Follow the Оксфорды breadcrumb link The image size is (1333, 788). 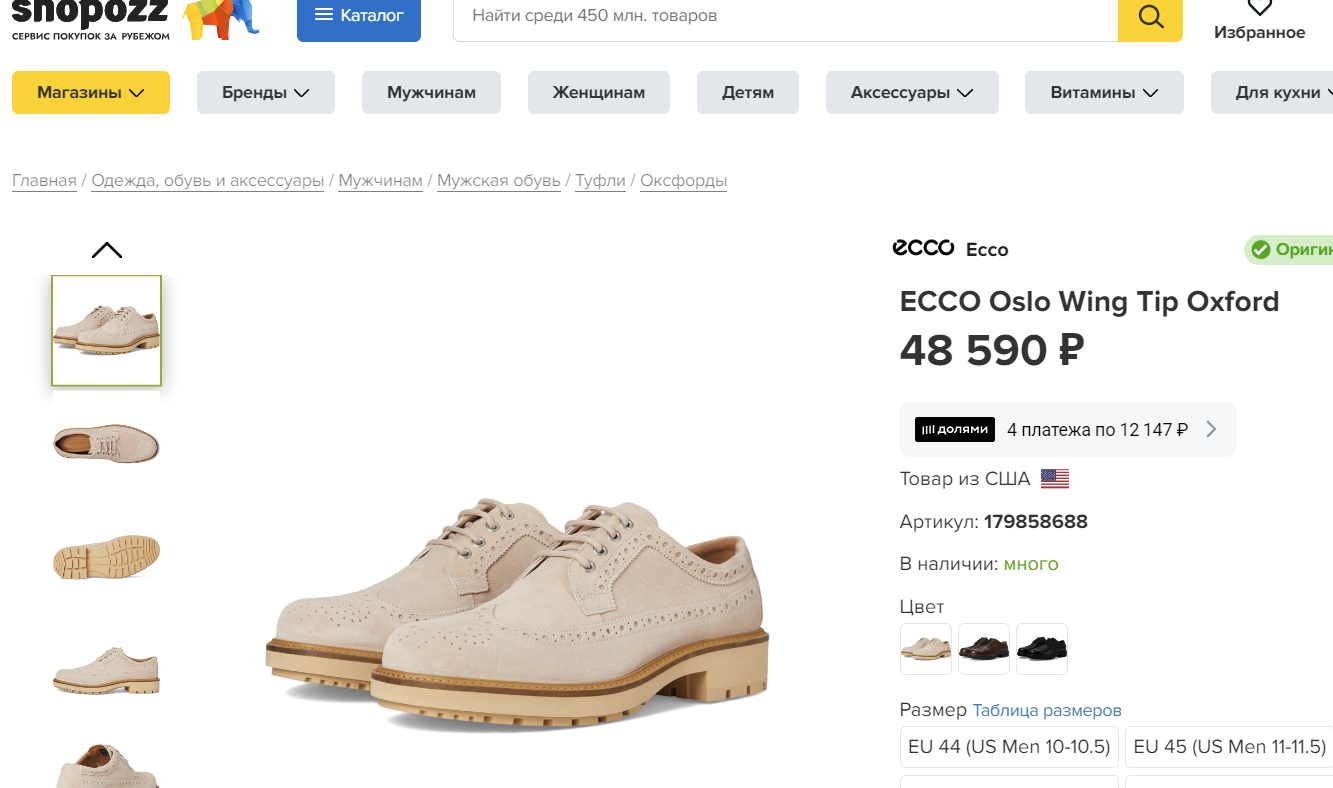pyautogui.click(x=683, y=181)
